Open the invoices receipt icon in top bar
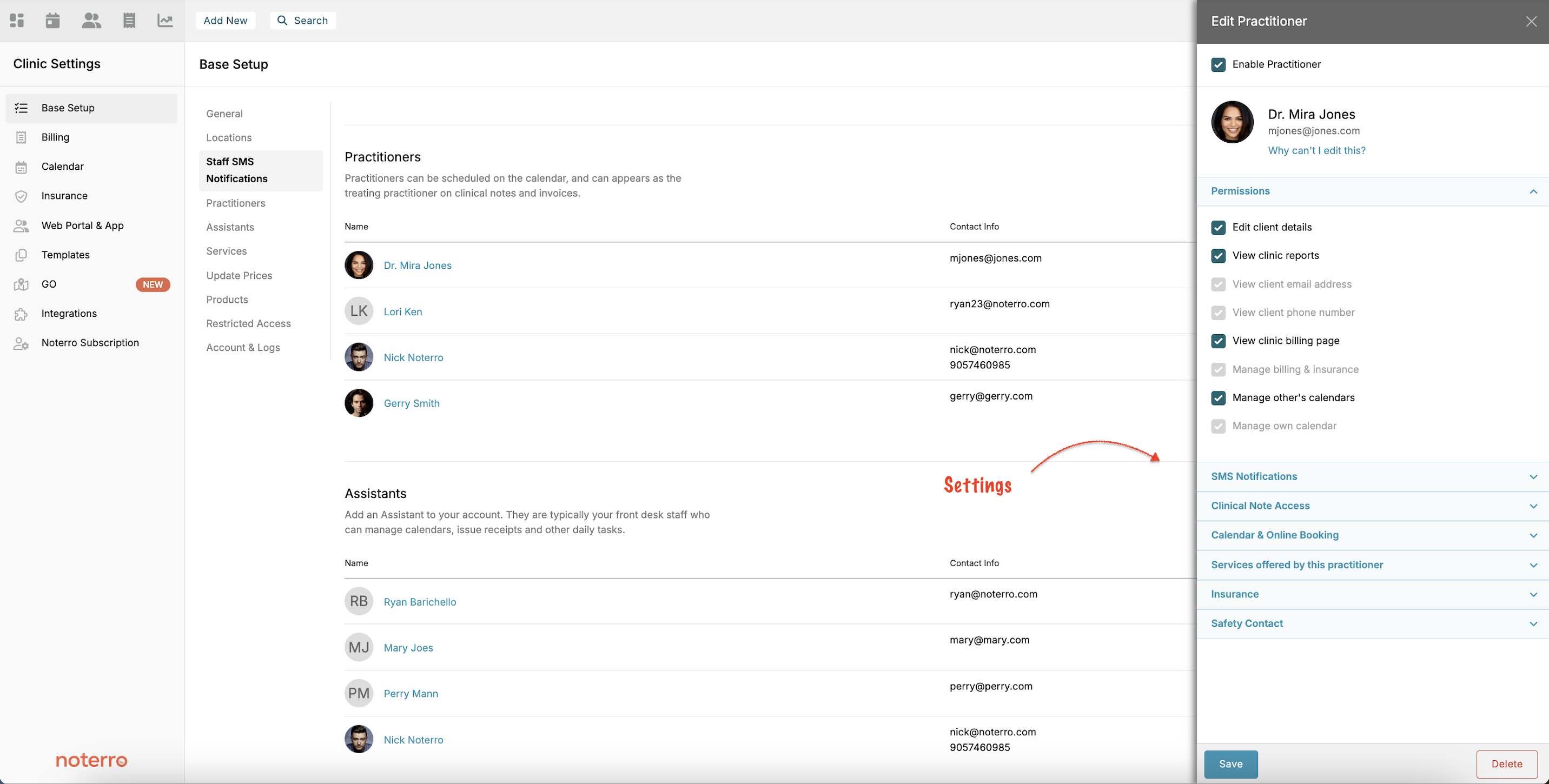The image size is (1549, 784). coord(129,21)
